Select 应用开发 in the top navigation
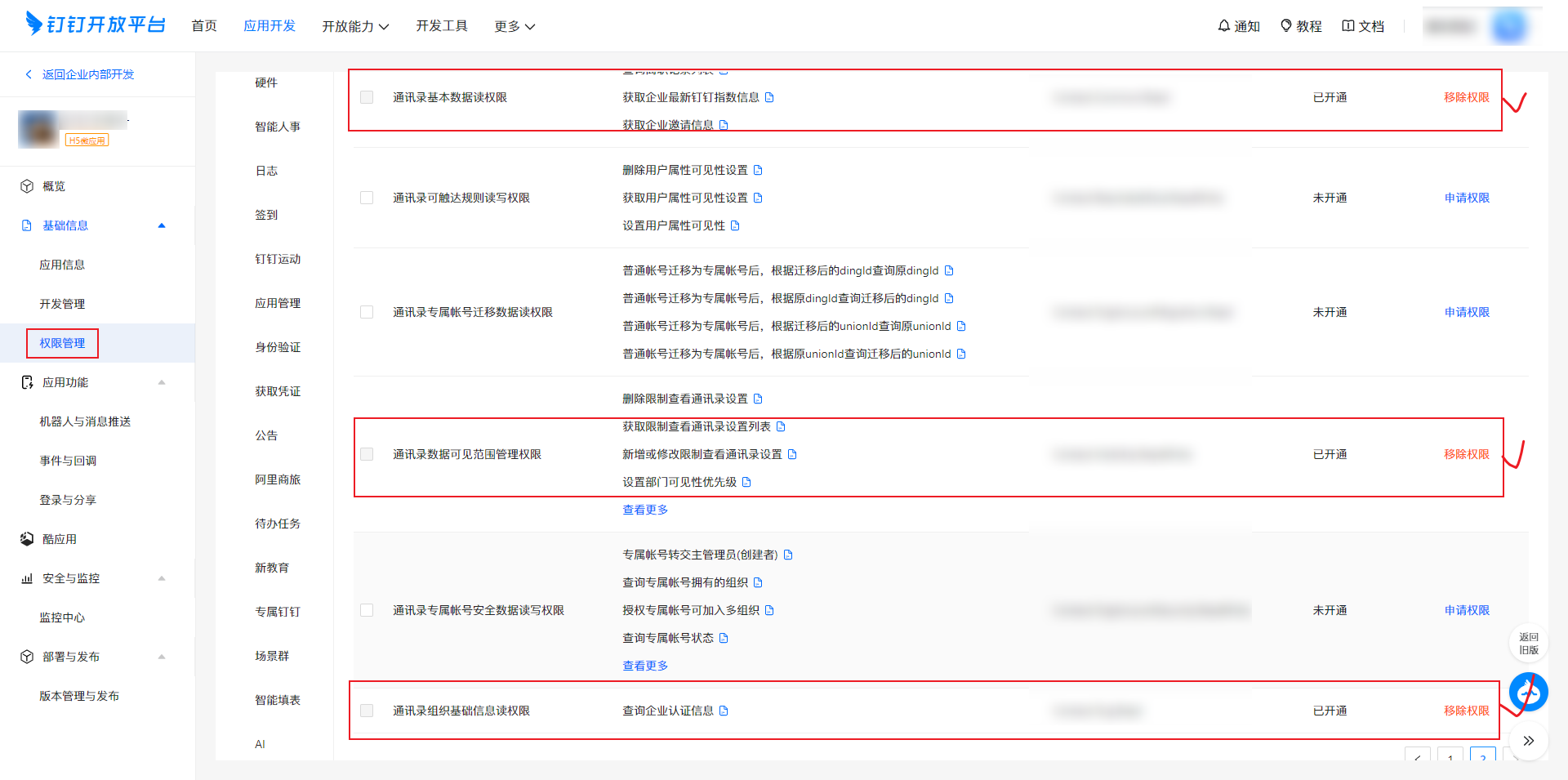 click(x=269, y=26)
